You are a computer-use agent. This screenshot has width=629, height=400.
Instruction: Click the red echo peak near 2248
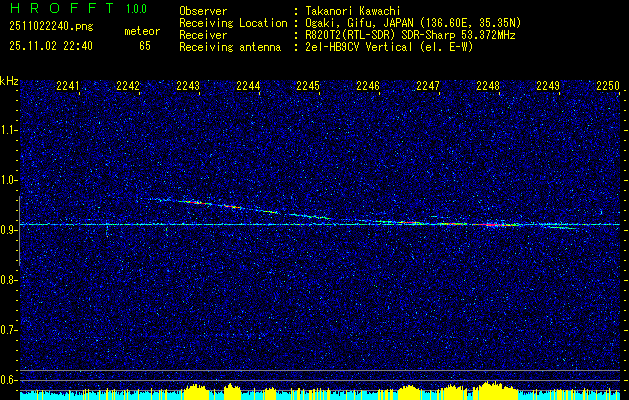(x=493, y=225)
